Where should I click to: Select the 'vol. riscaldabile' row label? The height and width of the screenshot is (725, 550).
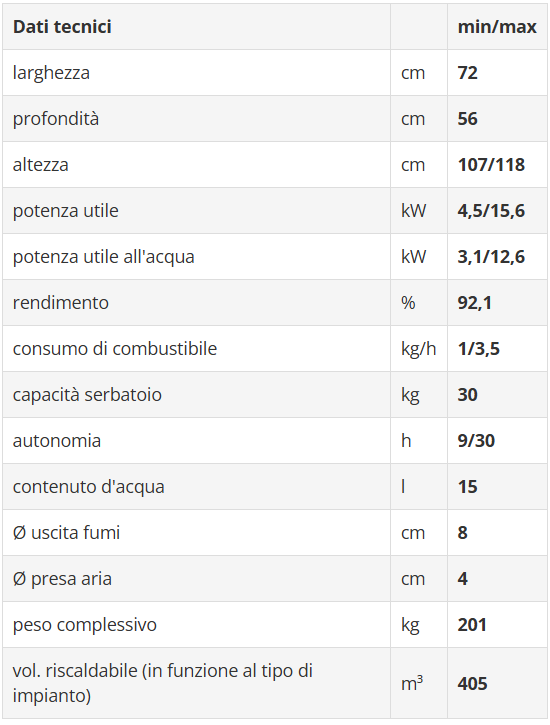(163, 683)
